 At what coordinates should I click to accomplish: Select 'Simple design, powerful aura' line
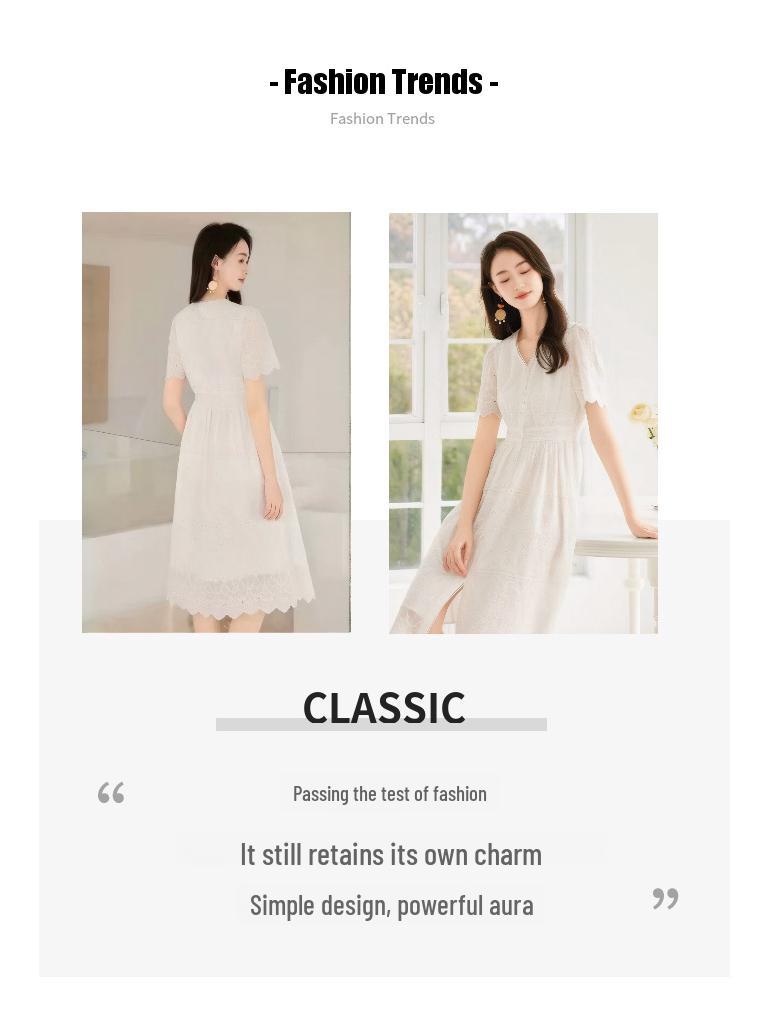(x=392, y=906)
